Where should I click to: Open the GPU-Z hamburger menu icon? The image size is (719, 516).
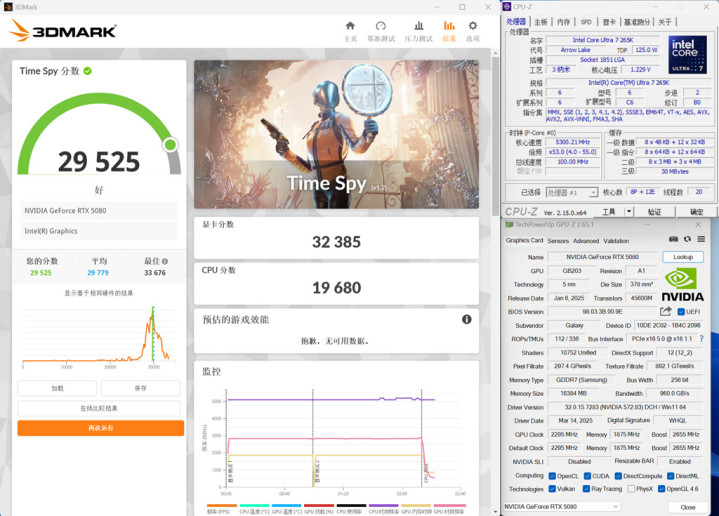click(701, 239)
